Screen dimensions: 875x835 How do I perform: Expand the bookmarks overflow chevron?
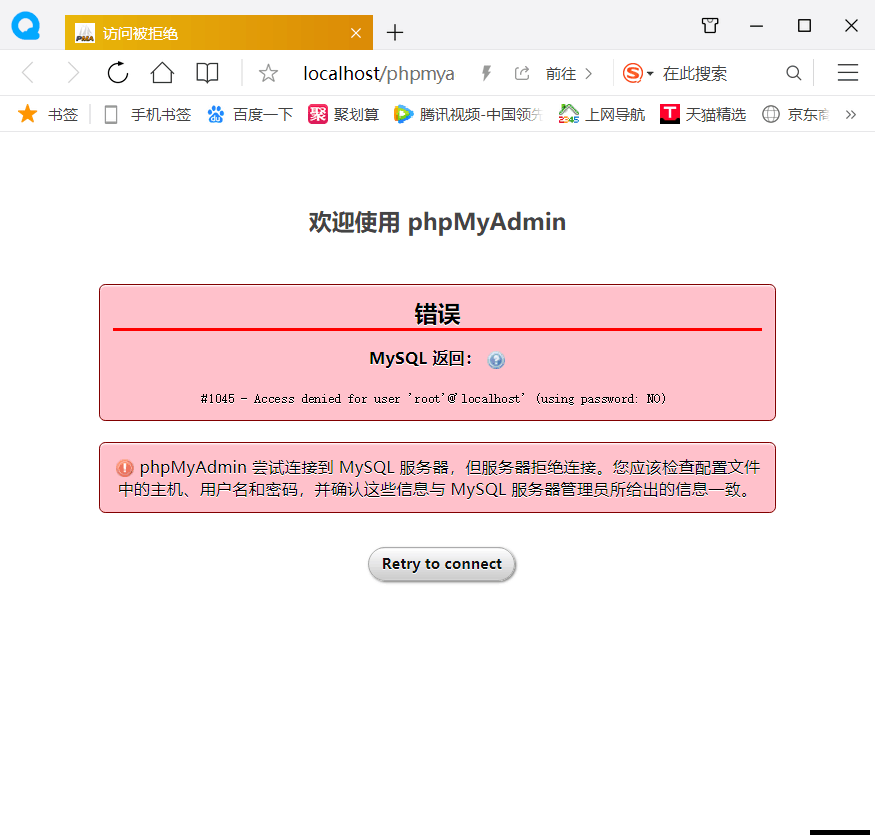point(851,114)
